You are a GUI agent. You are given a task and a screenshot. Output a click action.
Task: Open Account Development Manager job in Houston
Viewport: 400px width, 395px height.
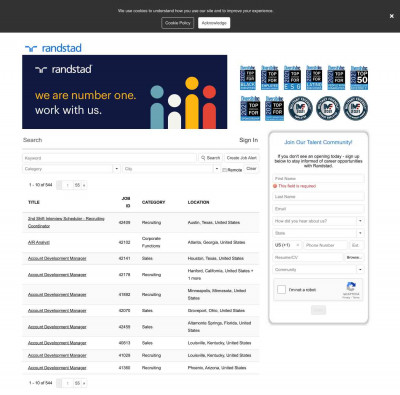57,258
